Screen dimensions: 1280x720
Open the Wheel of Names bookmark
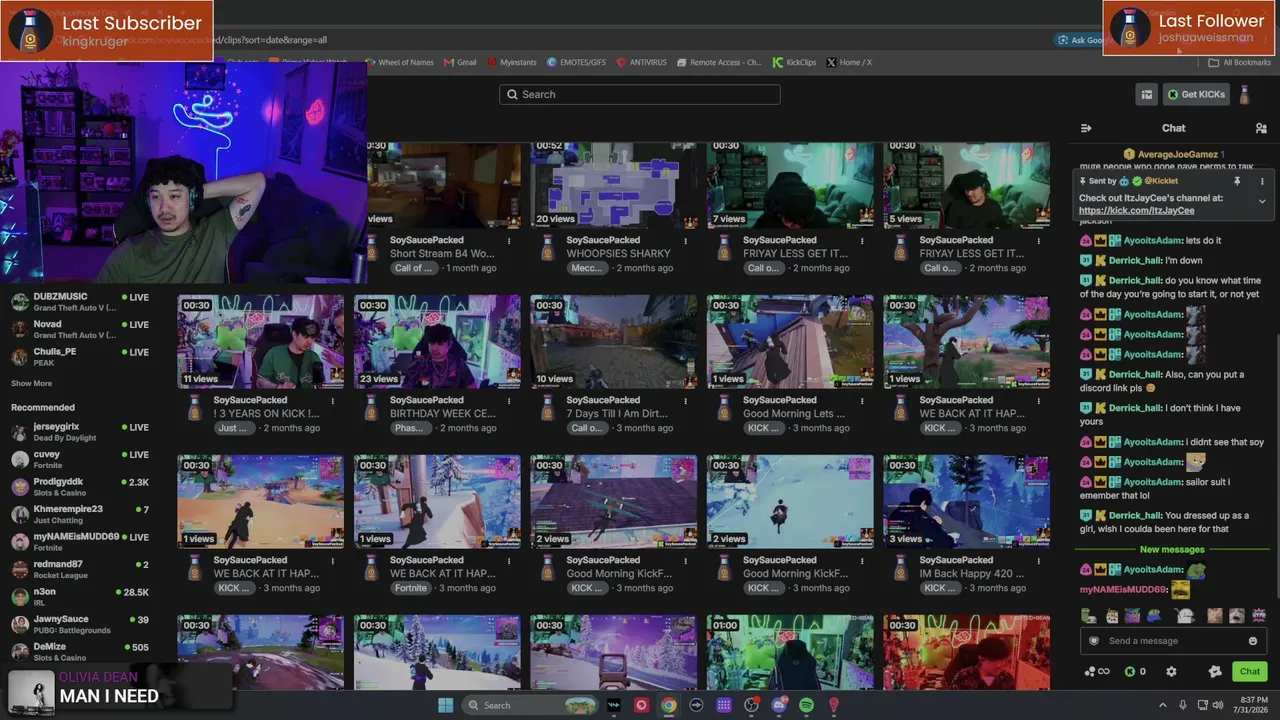click(399, 62)
